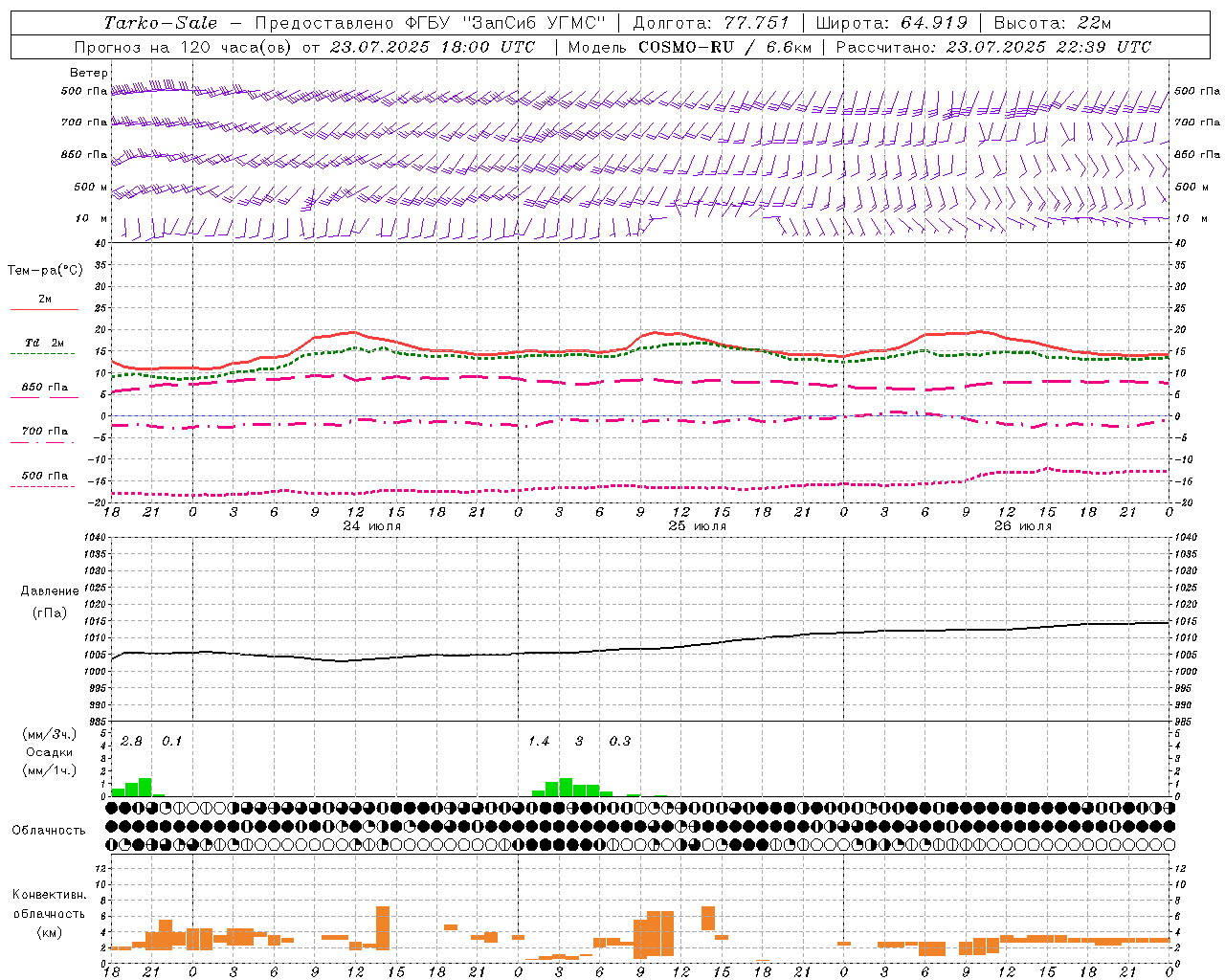Image resolution: width=1225 pixels, height=980 pixels.
Task: Select the 'Давление' pressure section label
Action: pos(50,591)
